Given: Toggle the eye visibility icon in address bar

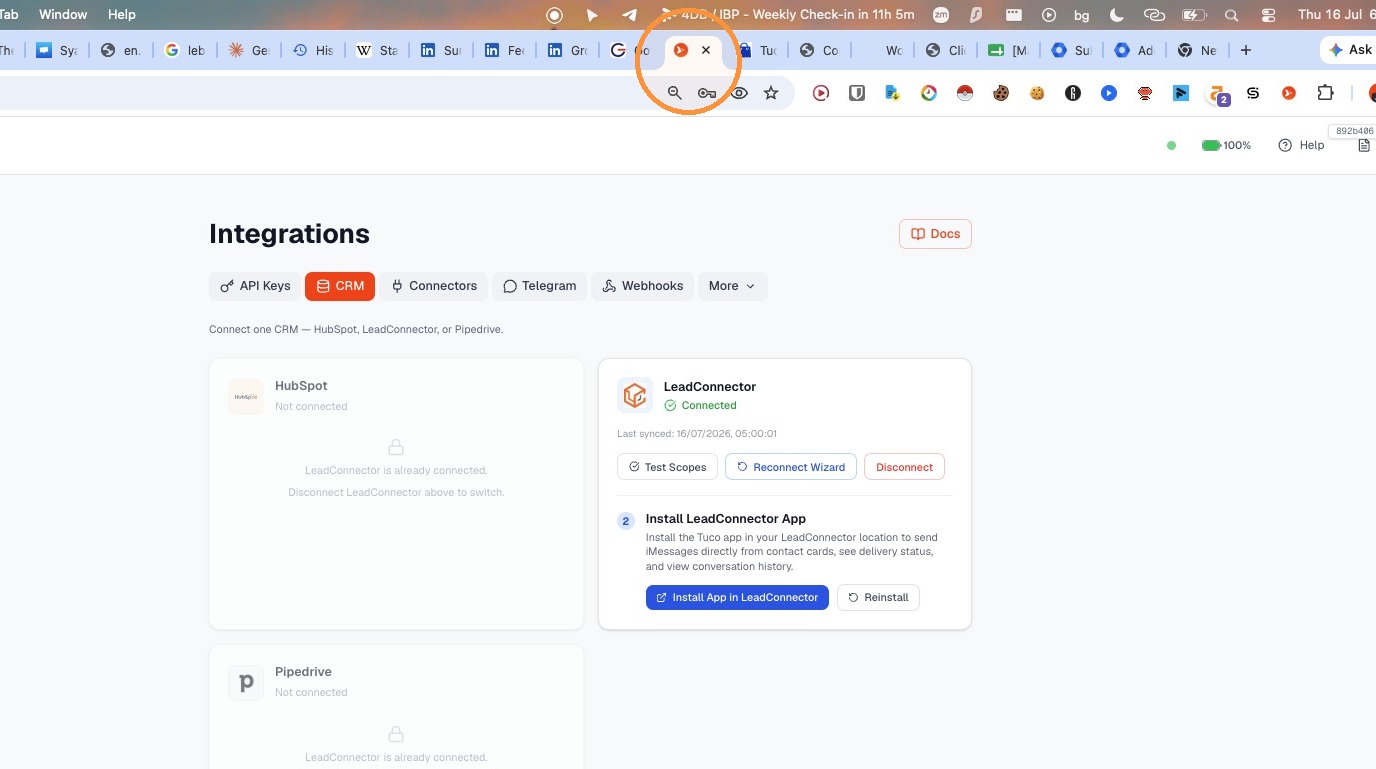Looking at the screenshot, I should [739, 93].
